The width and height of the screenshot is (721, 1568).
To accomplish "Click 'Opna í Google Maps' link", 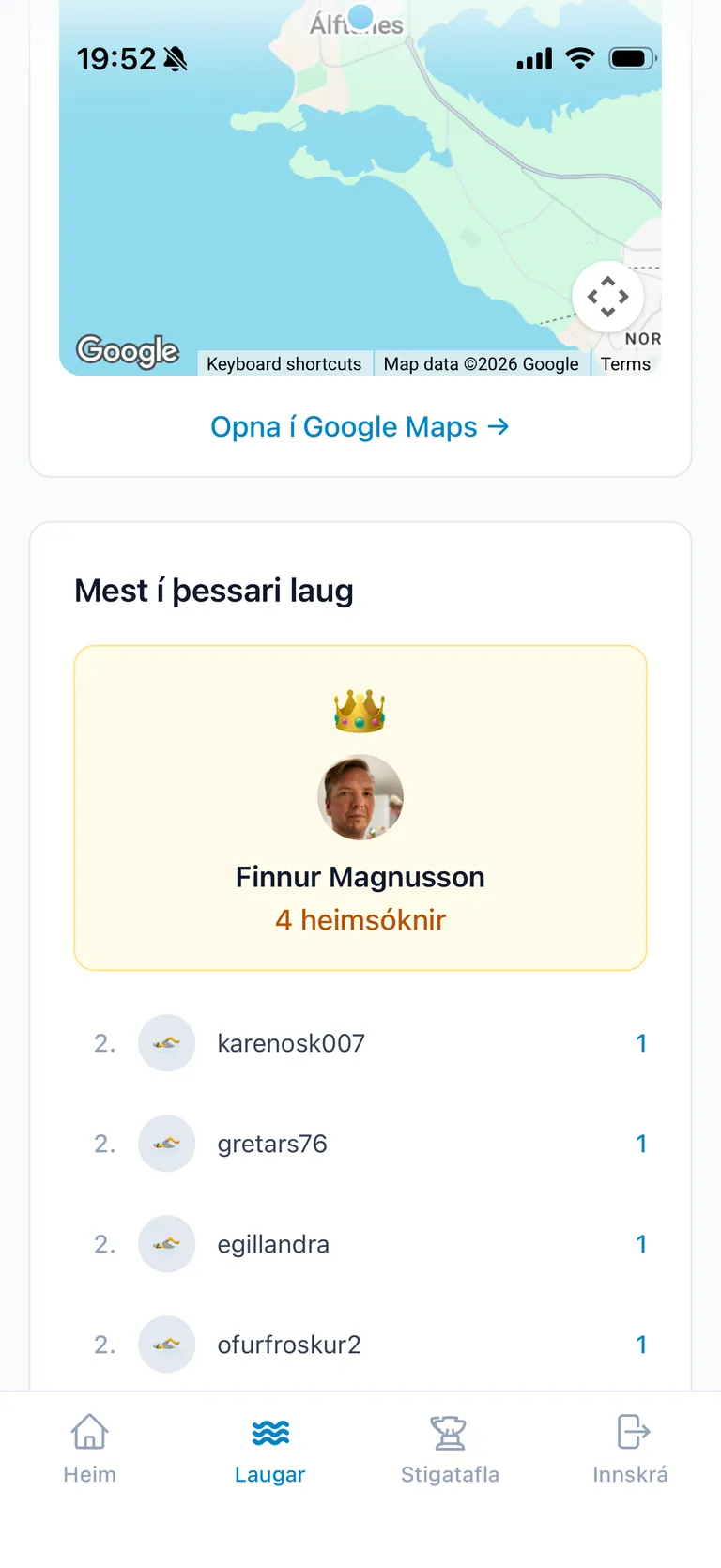I will coord(360,427).
